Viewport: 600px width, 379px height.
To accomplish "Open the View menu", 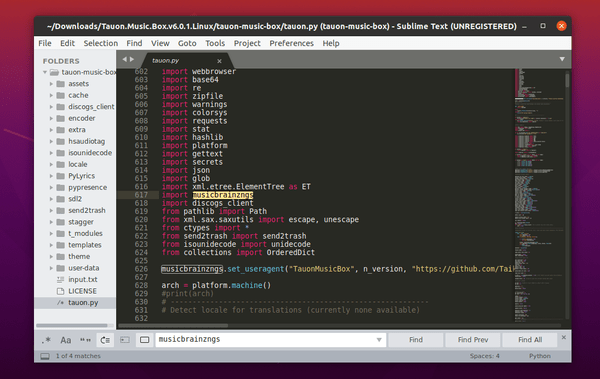I will tap(160, 43).
